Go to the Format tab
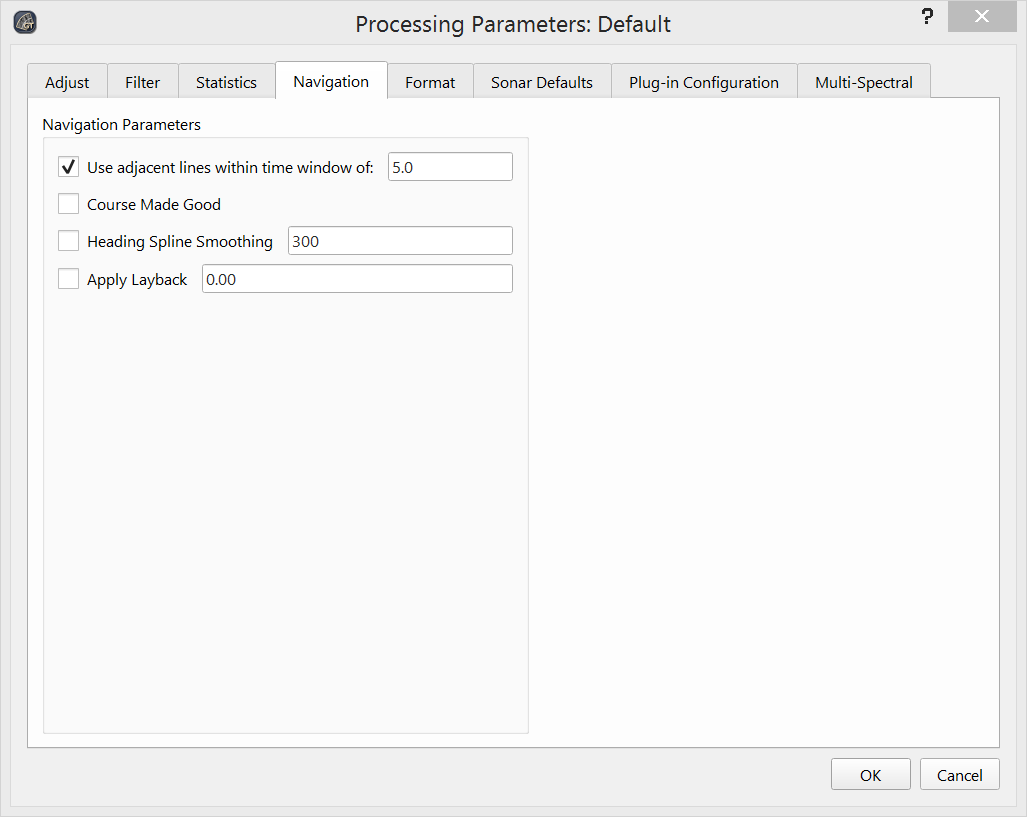Image resolution: width=1027 pixels, height=817 pixels. [430, 82]
